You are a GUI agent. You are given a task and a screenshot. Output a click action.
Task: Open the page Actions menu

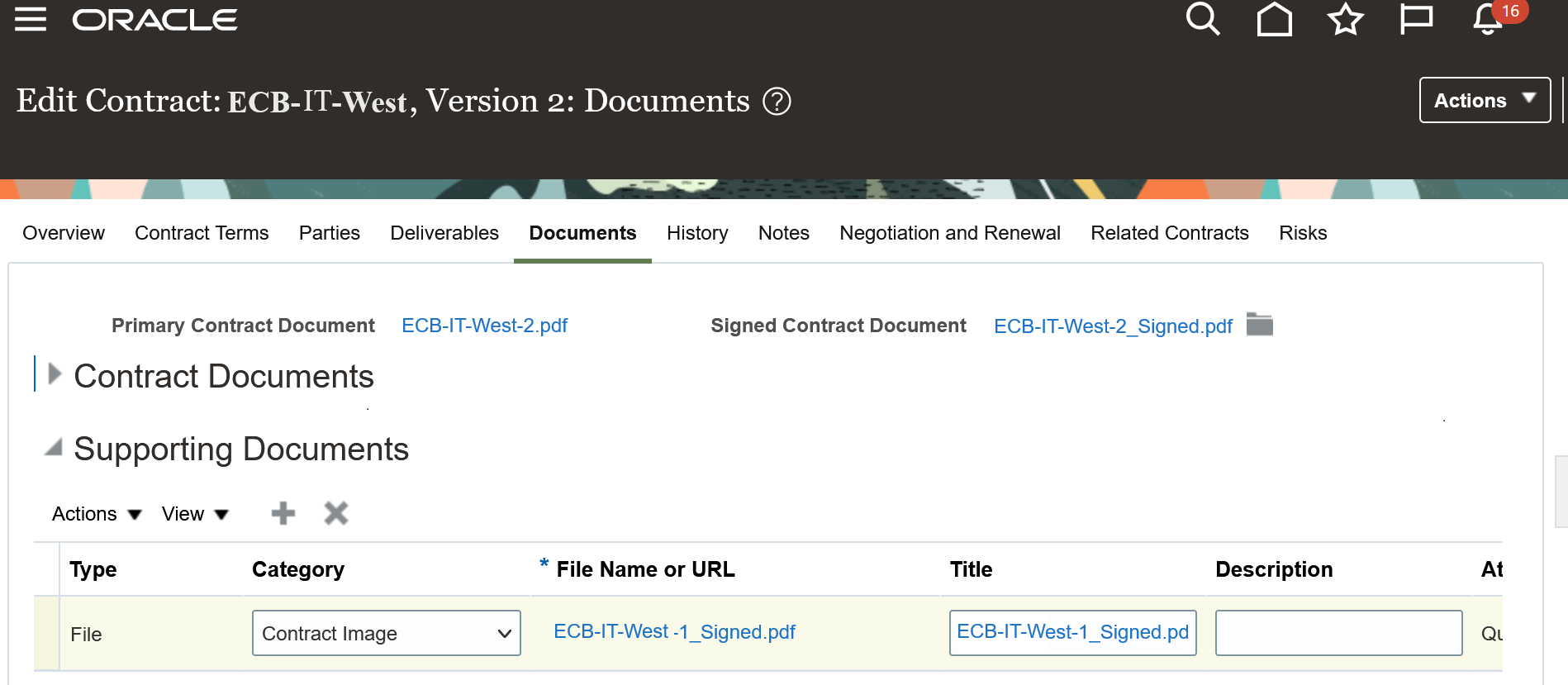pos(1484,100)
